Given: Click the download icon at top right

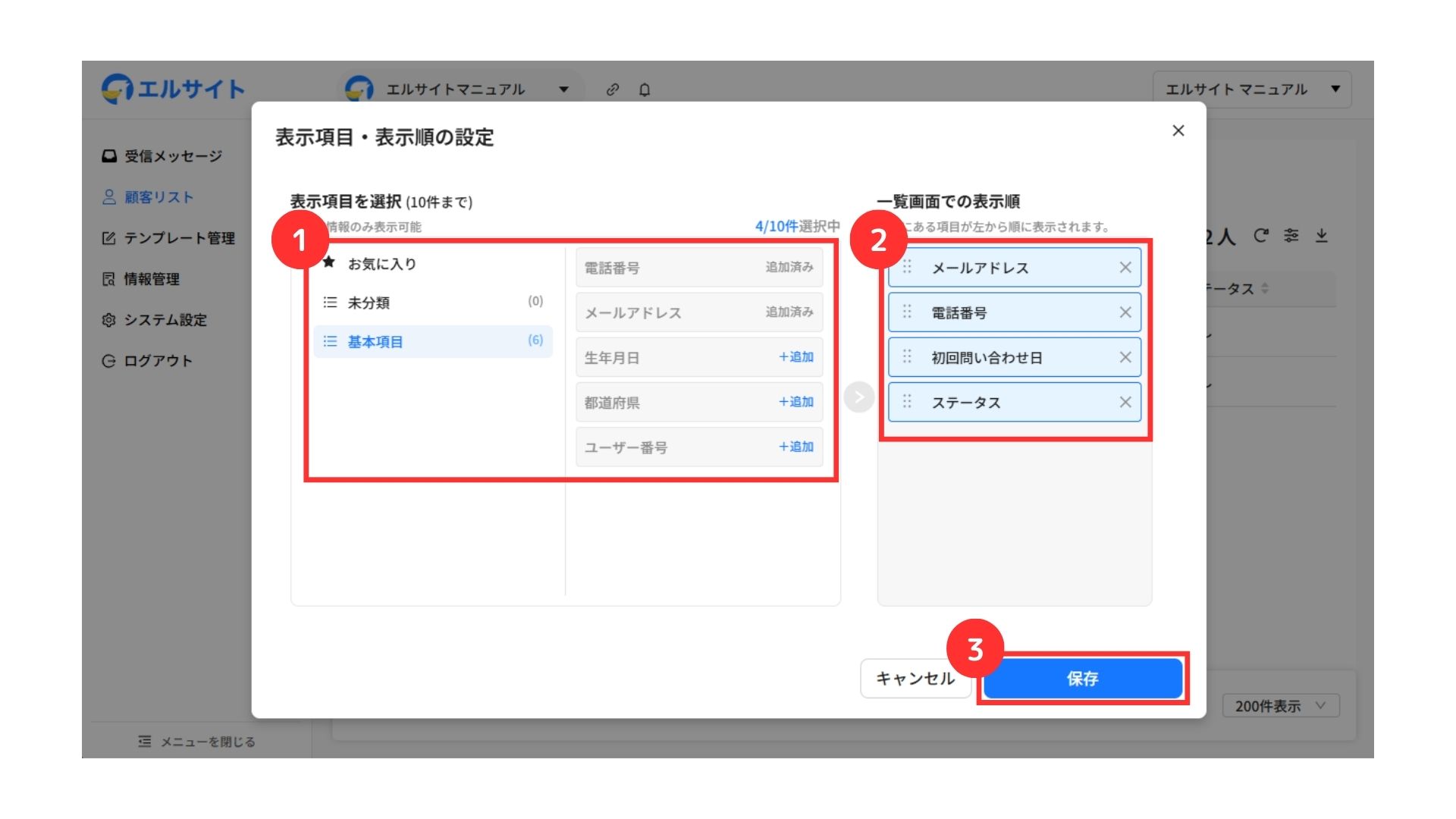Looking at the screenshot, I should click(1322, 236).
